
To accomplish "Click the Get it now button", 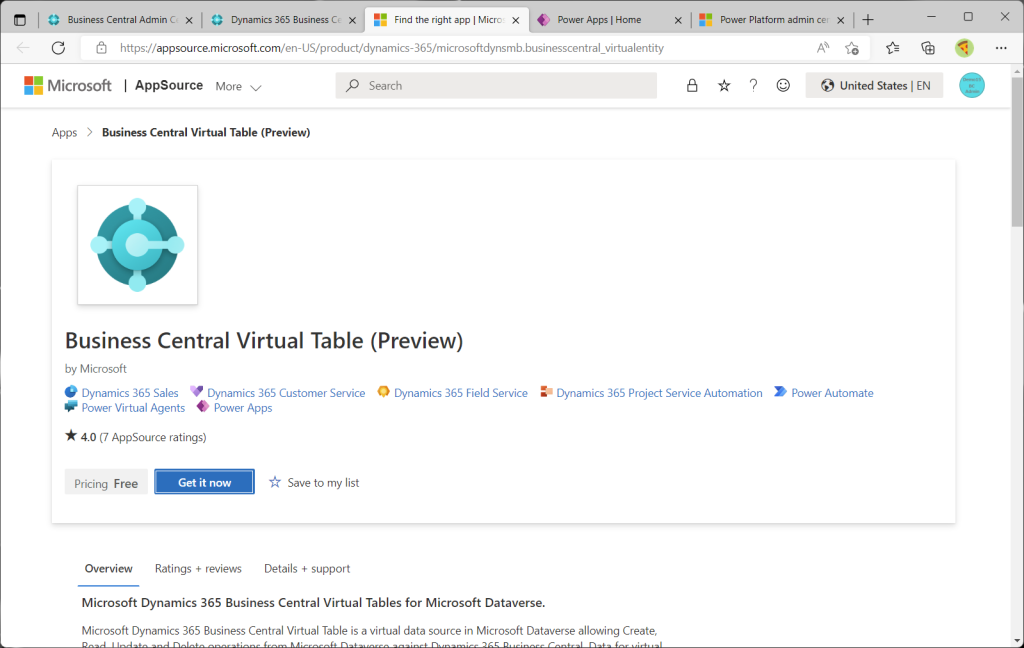I will 204,482.
